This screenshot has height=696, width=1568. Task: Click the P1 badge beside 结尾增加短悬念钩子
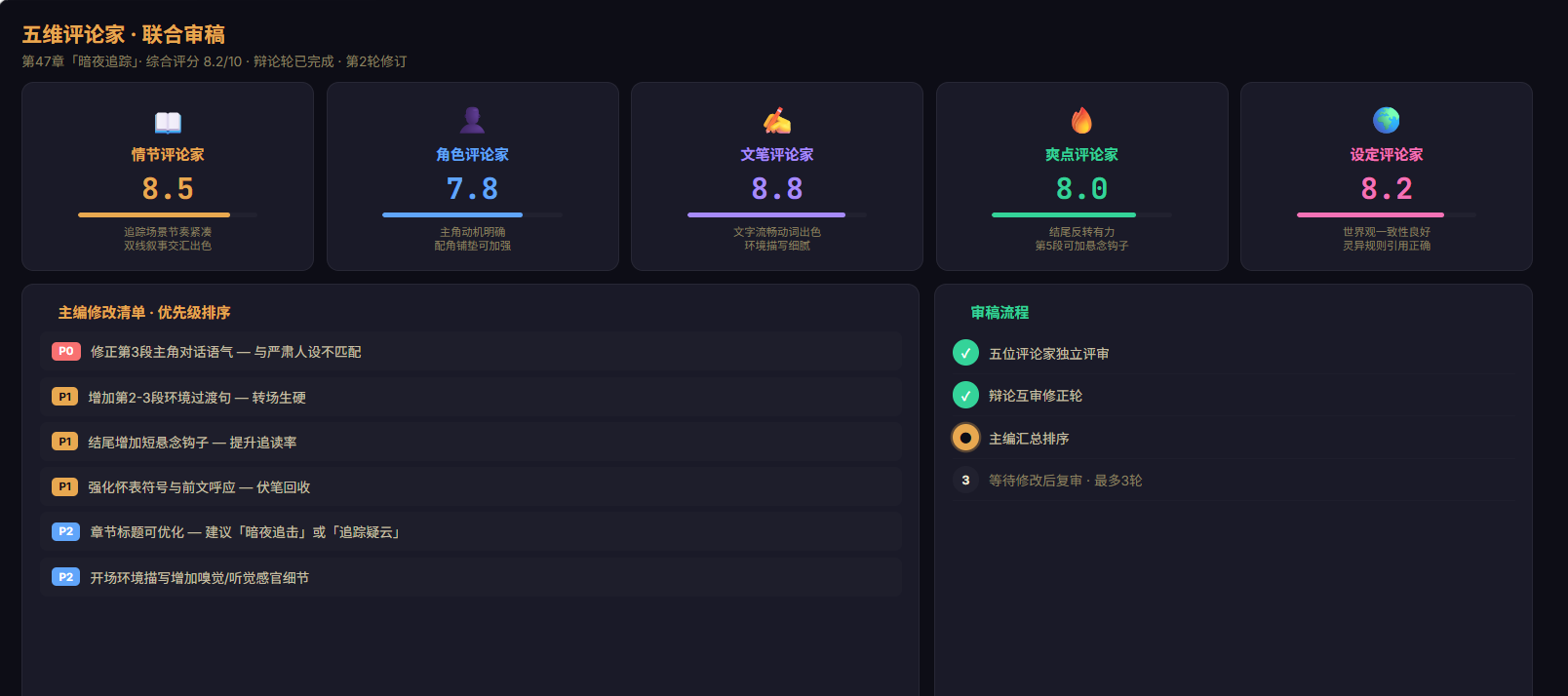tap(65, 442)
